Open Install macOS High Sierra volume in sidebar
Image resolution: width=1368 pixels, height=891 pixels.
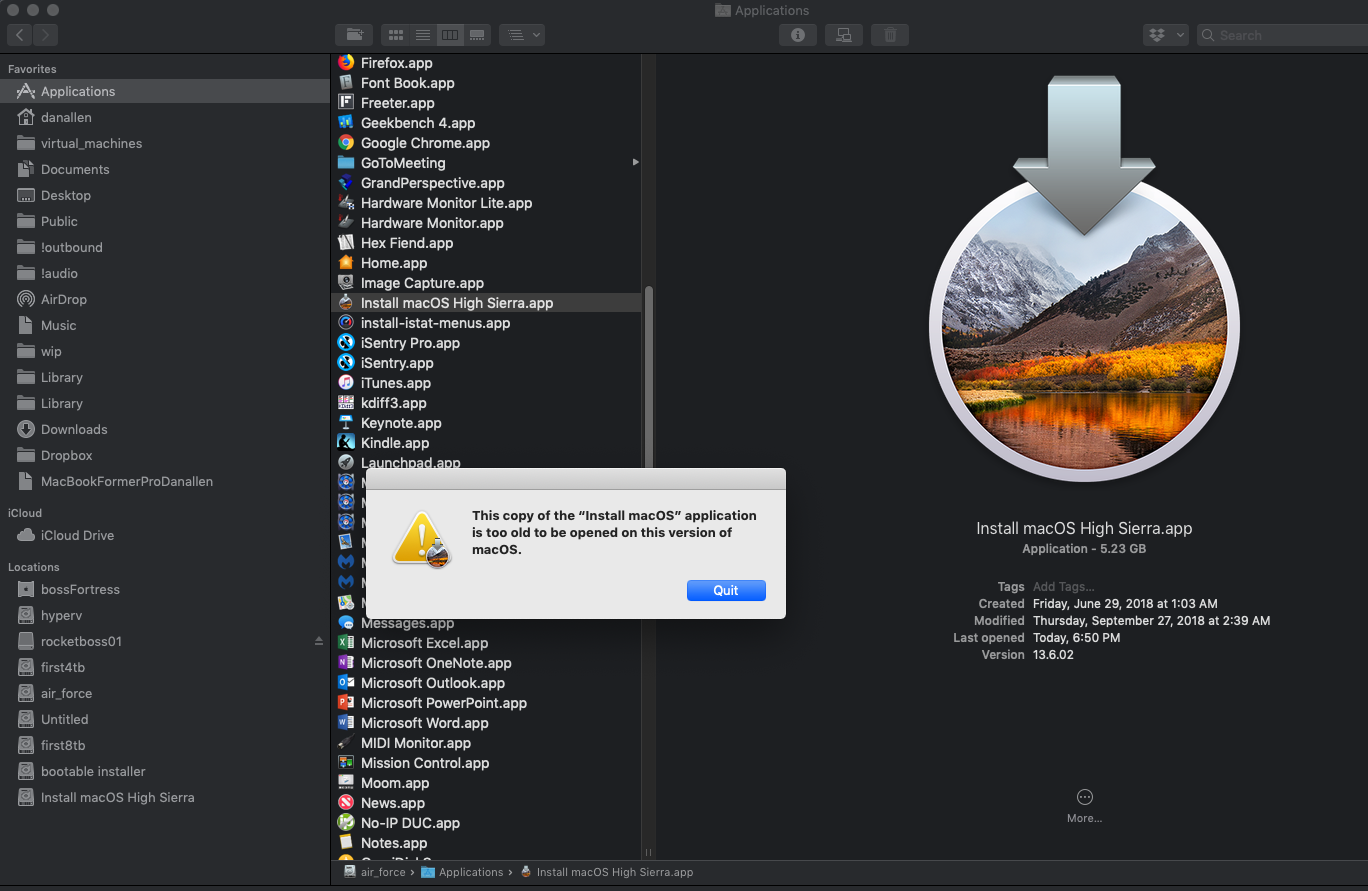point(165,797)
